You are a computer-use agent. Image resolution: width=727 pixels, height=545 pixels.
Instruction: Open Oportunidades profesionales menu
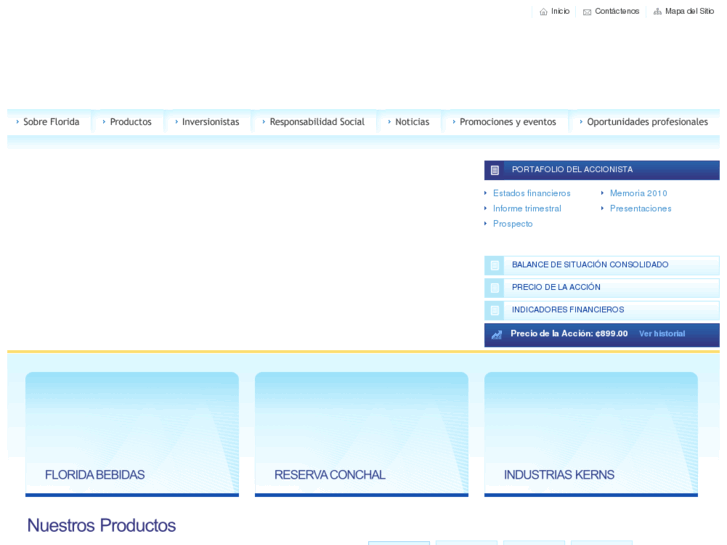[x=647, y=122]
